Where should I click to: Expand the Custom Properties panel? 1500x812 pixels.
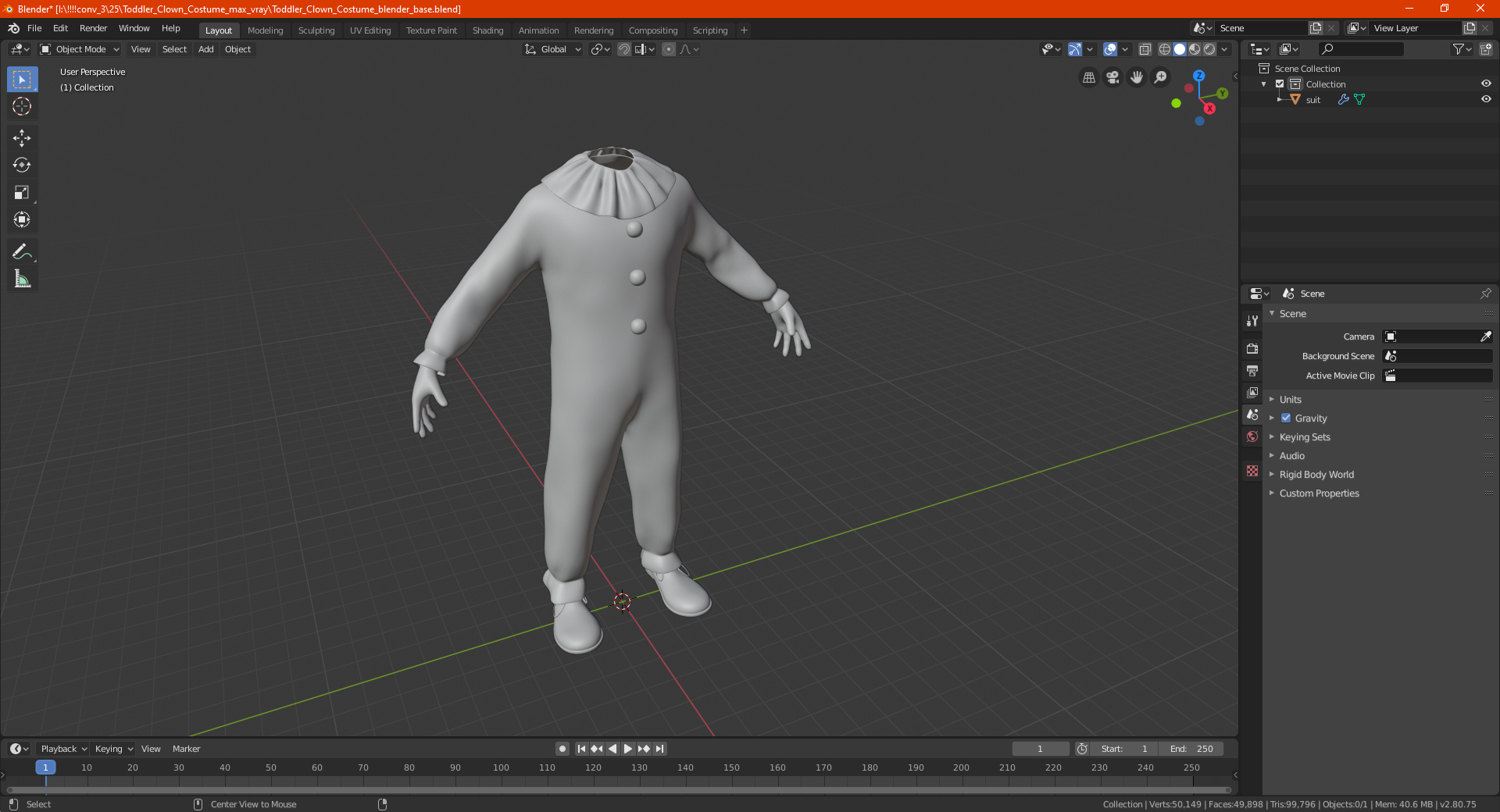[1319, 493]
